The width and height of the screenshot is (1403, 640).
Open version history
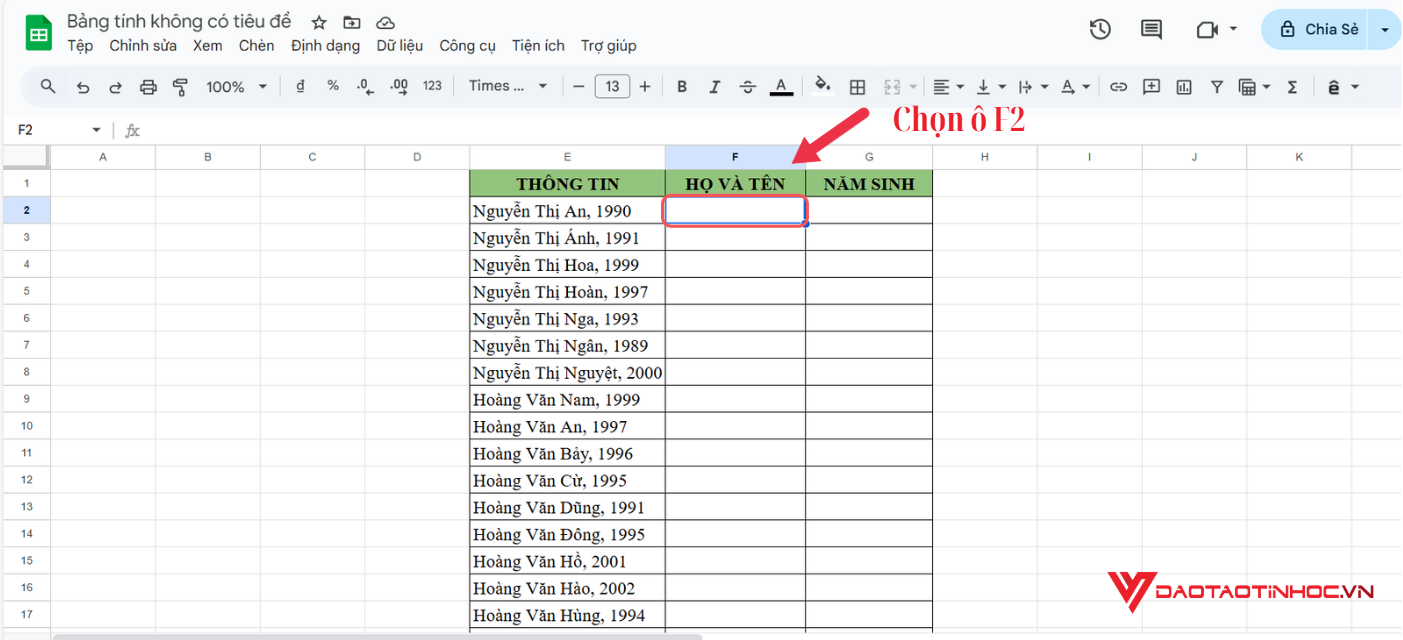pyautogui.click(x=1100, y=29)
